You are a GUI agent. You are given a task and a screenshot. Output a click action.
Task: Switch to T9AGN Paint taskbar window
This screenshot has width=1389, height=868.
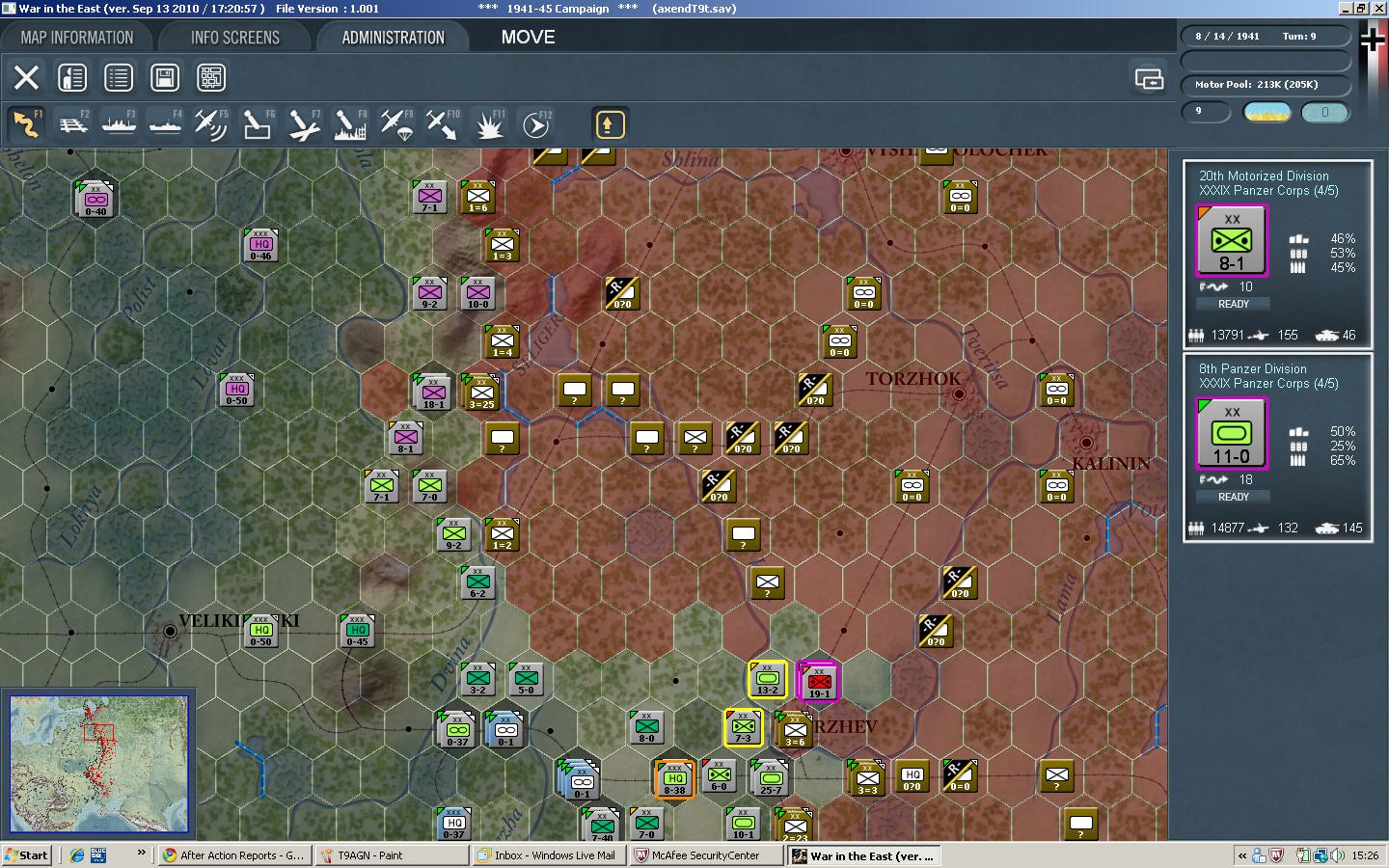pos(391,855)
